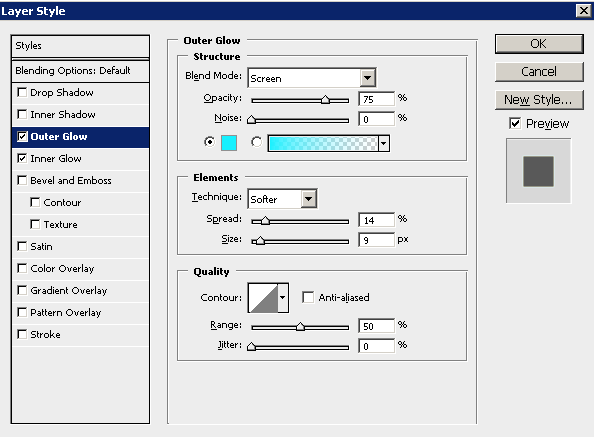Click the Screen blend mode combo box
The height and width of the screenshot is (437, 594).
(x=312, y=78)
